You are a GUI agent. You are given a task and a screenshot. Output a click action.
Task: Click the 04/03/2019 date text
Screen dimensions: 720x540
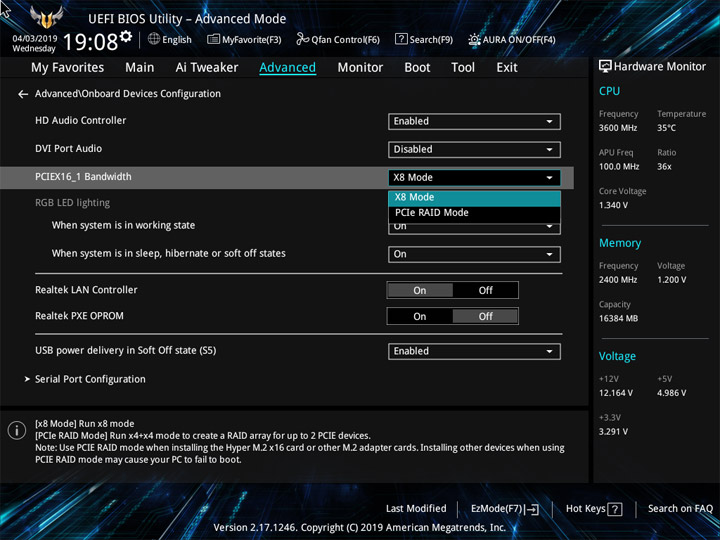coord(35,39)
